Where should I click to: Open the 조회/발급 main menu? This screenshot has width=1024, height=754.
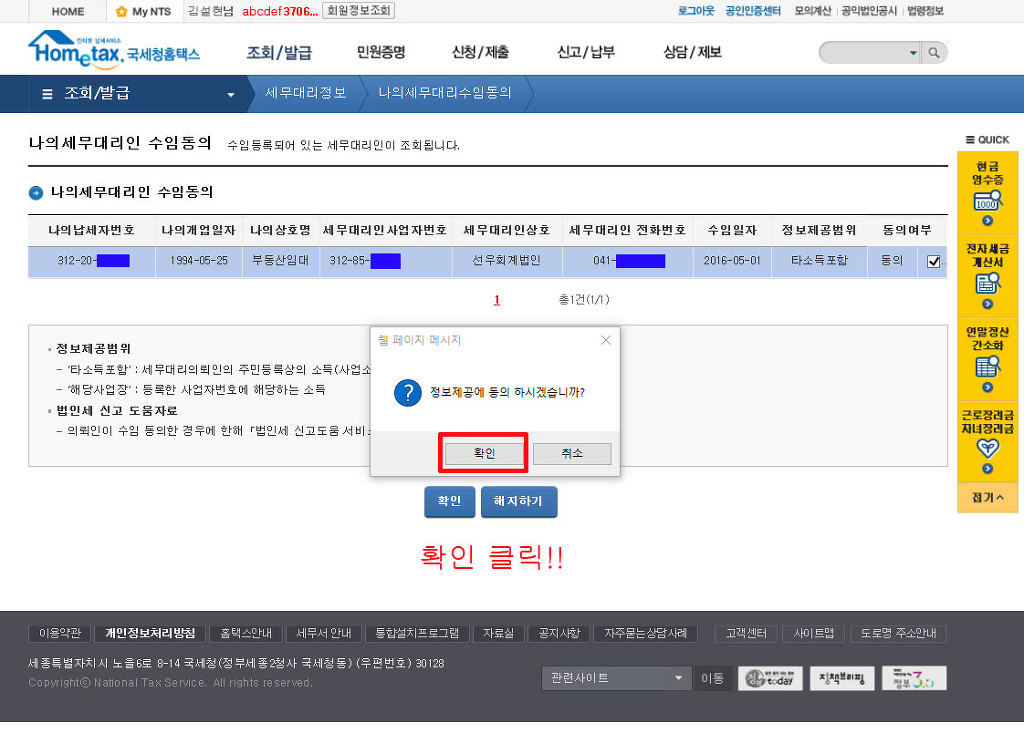pyautogui.click(x=279, y=52)
